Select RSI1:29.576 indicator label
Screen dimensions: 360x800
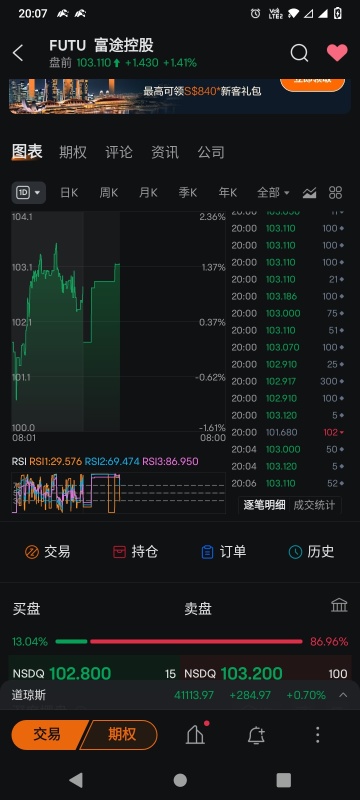tap(56, 461)
